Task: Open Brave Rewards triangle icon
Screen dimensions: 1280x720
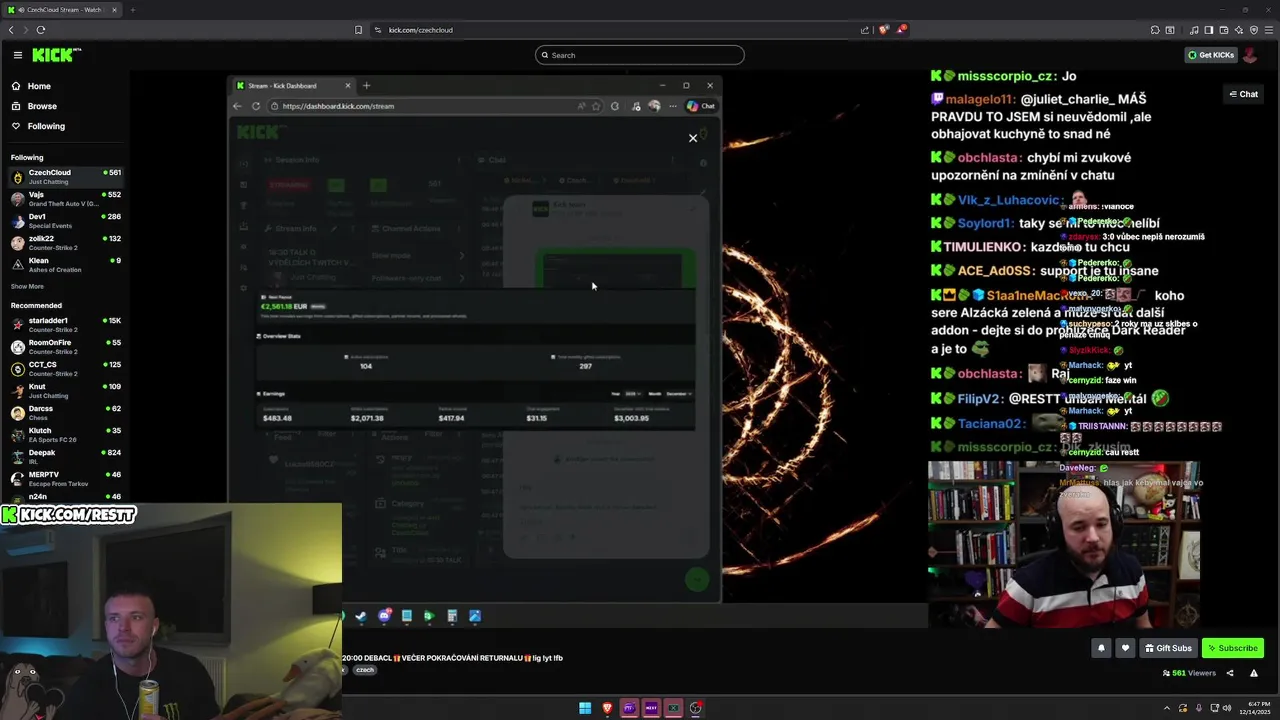Action: tap(901, 30)
